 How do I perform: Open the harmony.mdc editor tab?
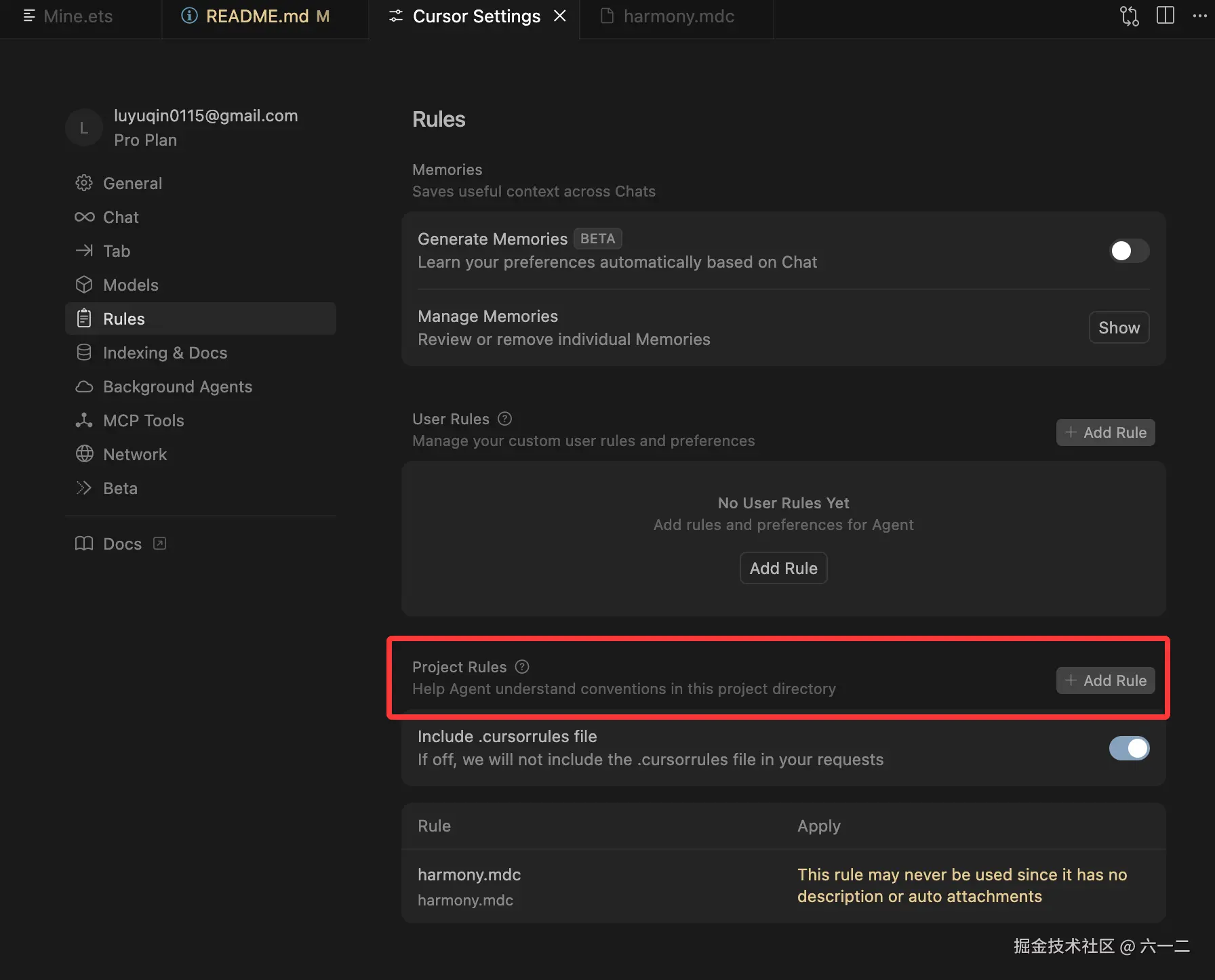point(678,16)
